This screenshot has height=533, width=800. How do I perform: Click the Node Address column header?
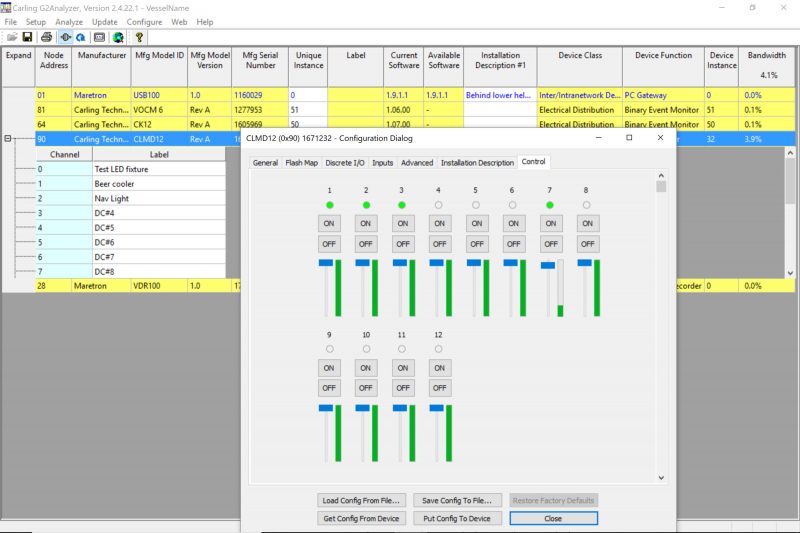click(54, 67)
